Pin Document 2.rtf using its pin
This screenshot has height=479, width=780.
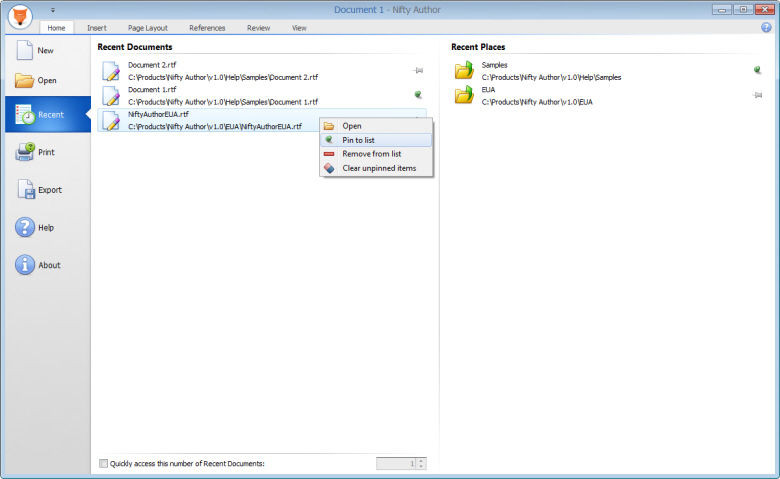tap(418, 71)
